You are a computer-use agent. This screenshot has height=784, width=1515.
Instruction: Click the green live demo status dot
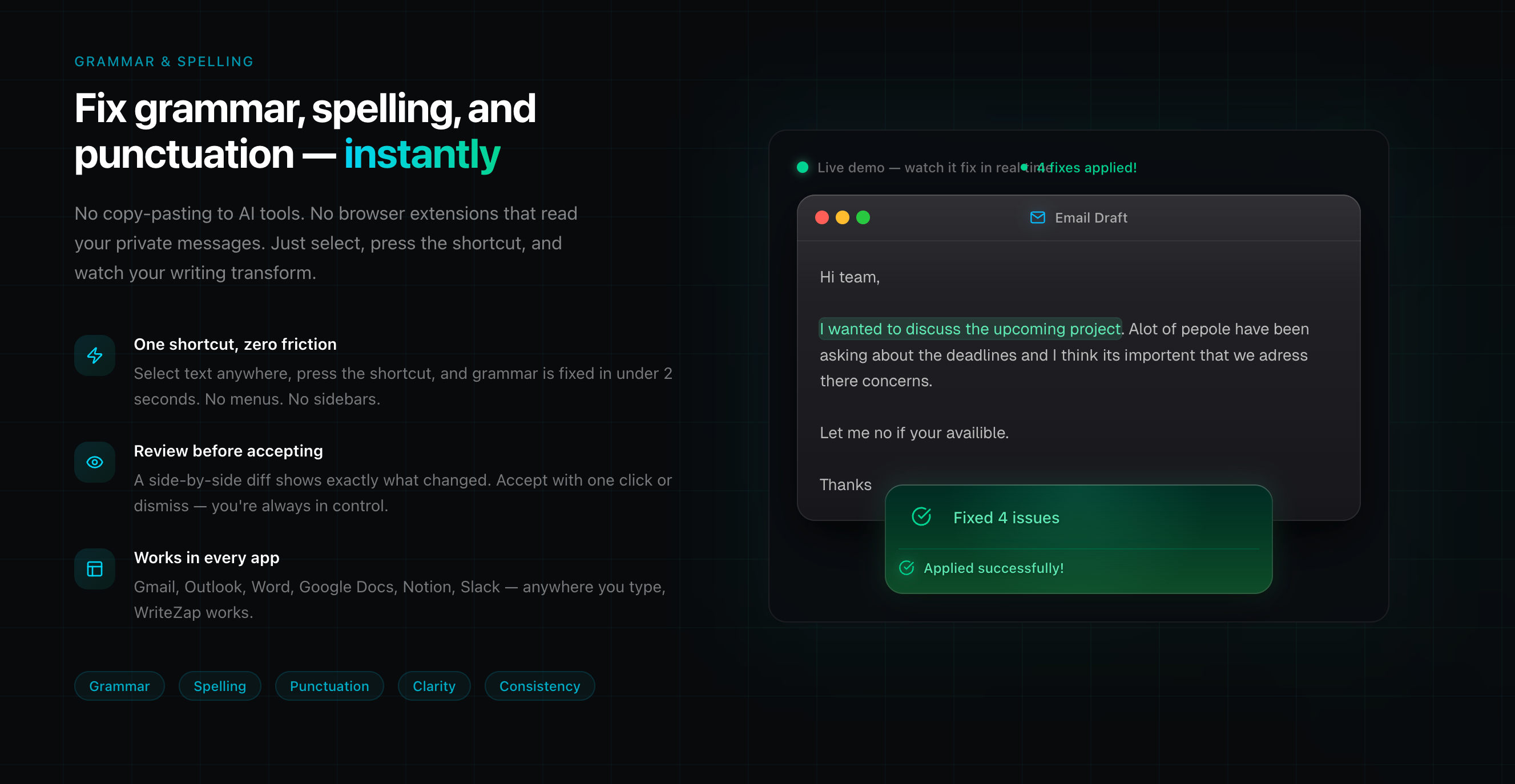[802, 168]
